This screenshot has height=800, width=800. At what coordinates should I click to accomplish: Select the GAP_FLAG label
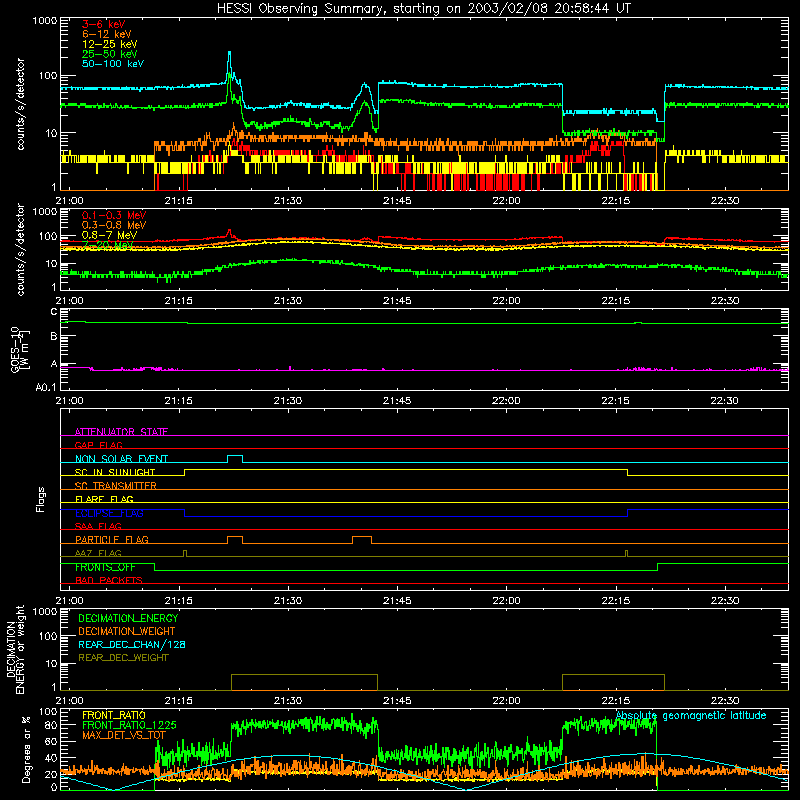98,445
